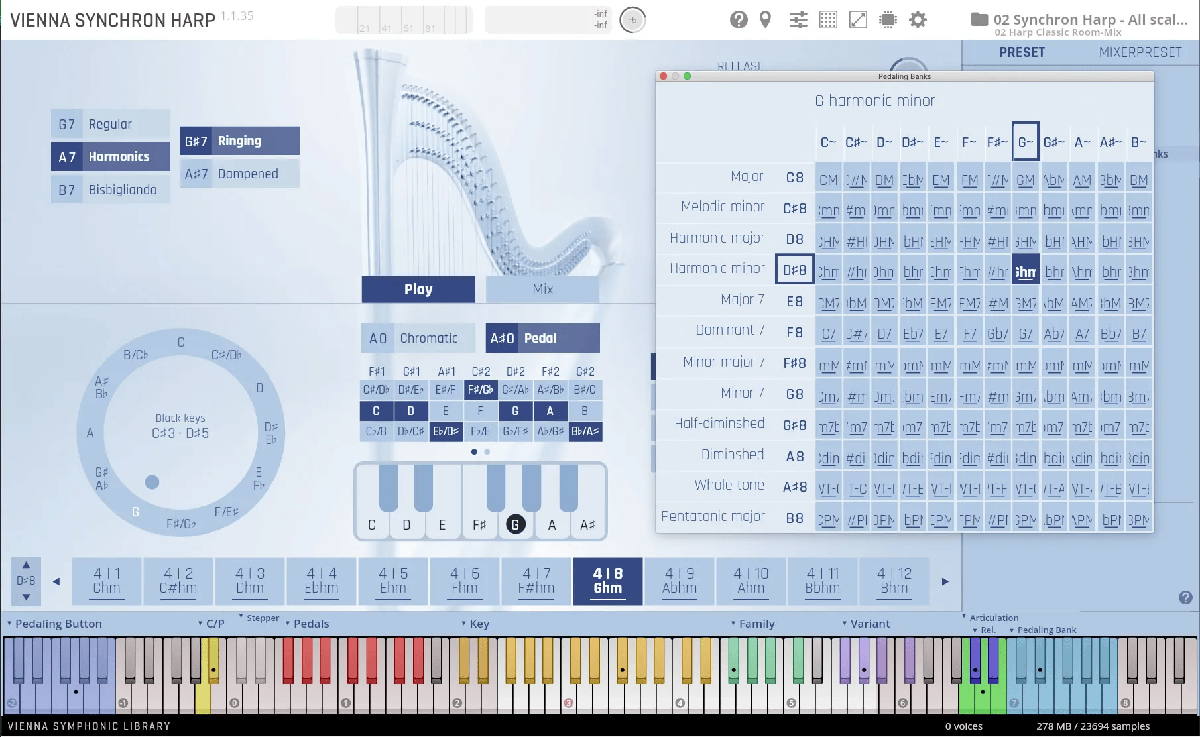Screen dimensions: 1200x737
Task: Adjust the master volume knob
Action: click(633, 19)
